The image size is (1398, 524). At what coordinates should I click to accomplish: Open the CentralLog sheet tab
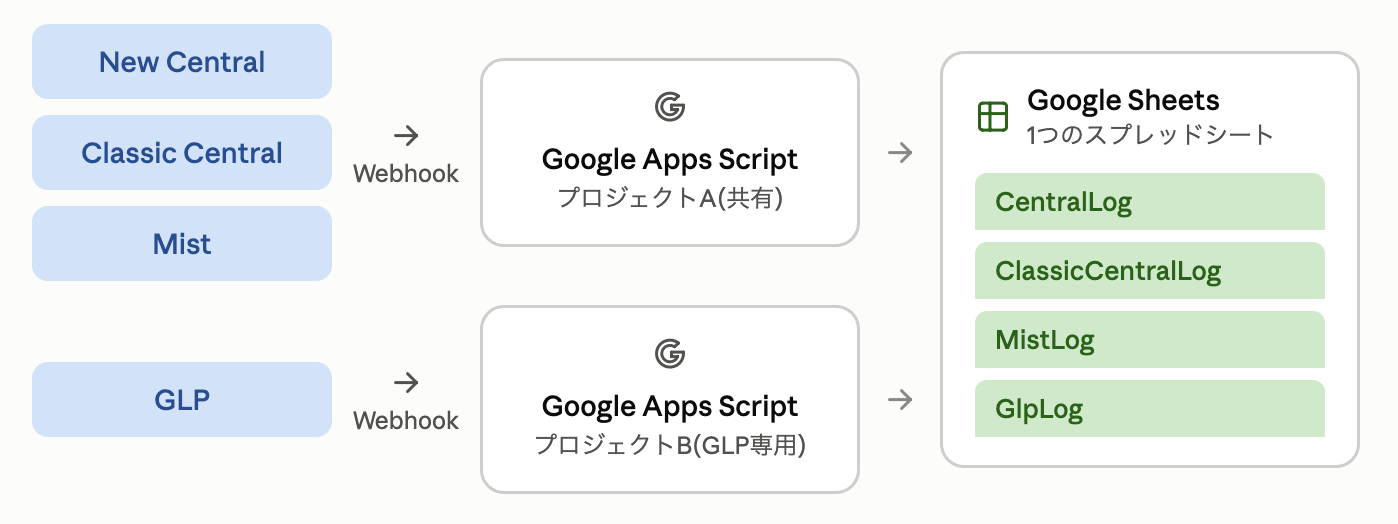point(1150,202)
